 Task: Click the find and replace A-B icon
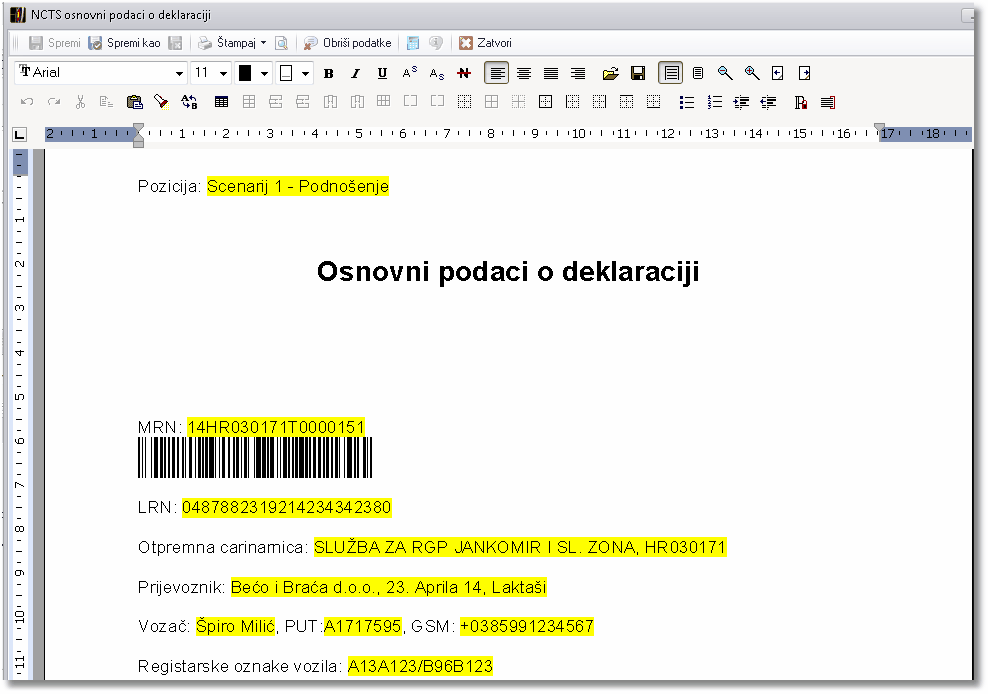point(189,102)
